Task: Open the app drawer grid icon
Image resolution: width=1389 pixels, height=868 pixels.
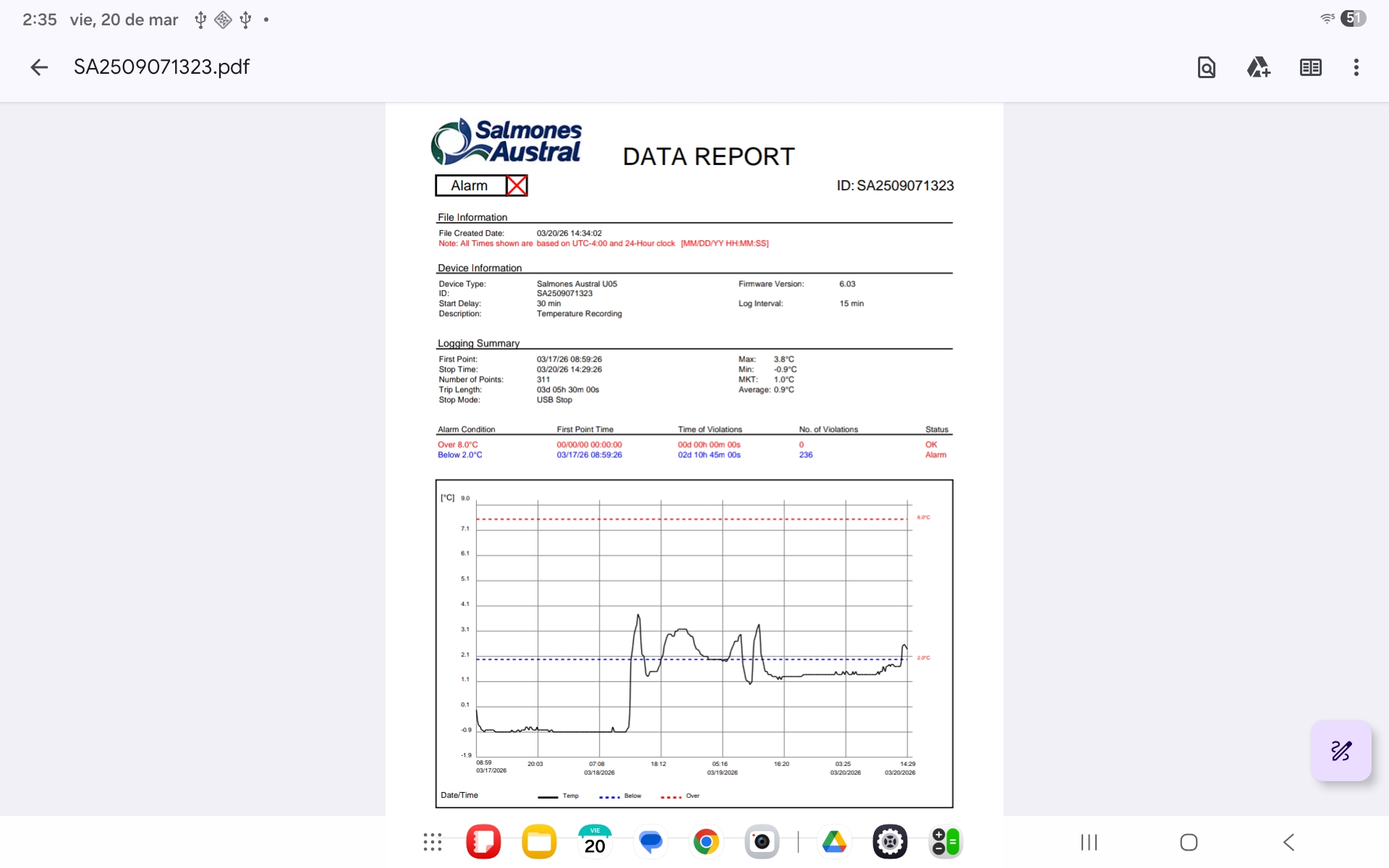Action: coord(432,841)
